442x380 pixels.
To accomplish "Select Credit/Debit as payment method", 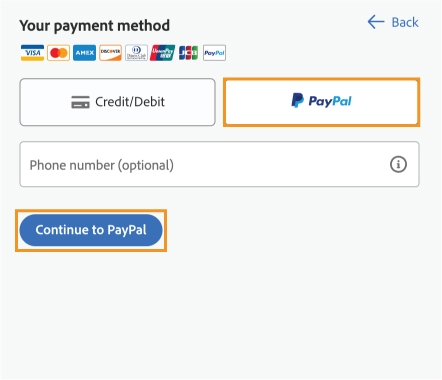I will (117, 102).
